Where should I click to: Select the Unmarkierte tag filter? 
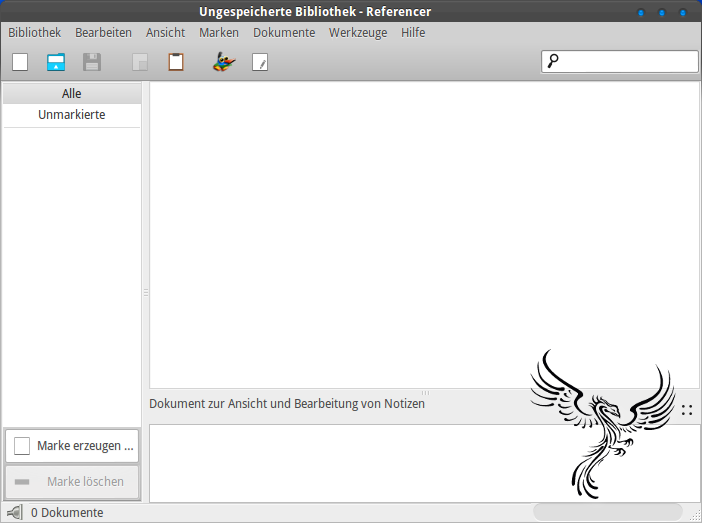(x=72, y=115)
